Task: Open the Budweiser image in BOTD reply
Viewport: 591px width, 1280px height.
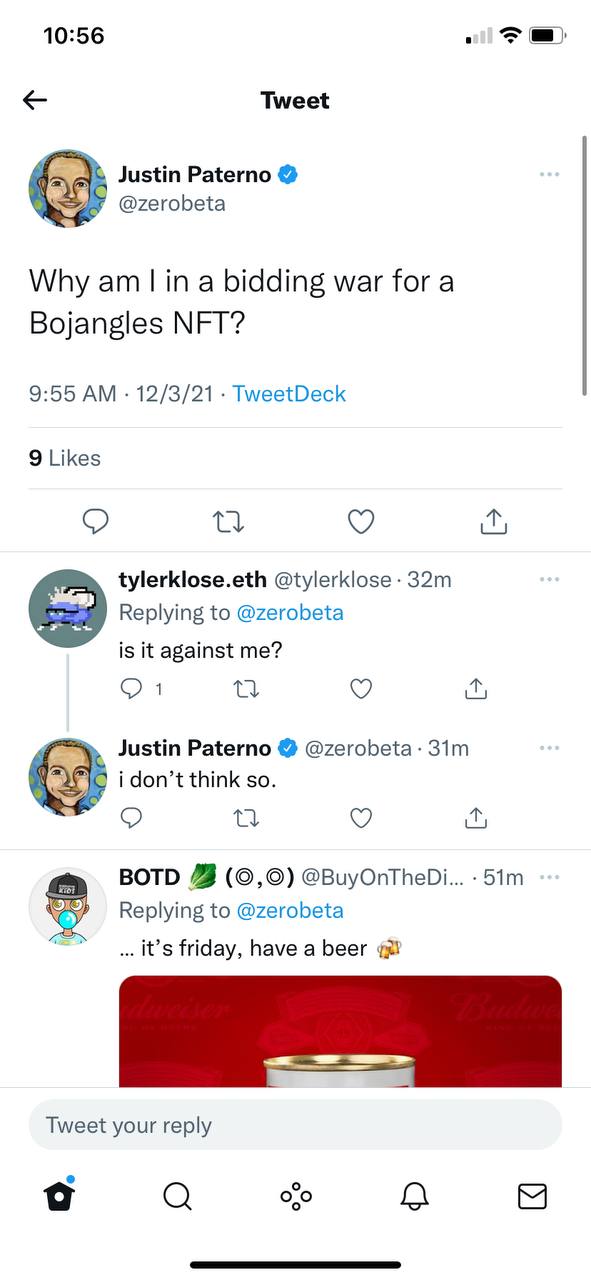Action: 340,1031
